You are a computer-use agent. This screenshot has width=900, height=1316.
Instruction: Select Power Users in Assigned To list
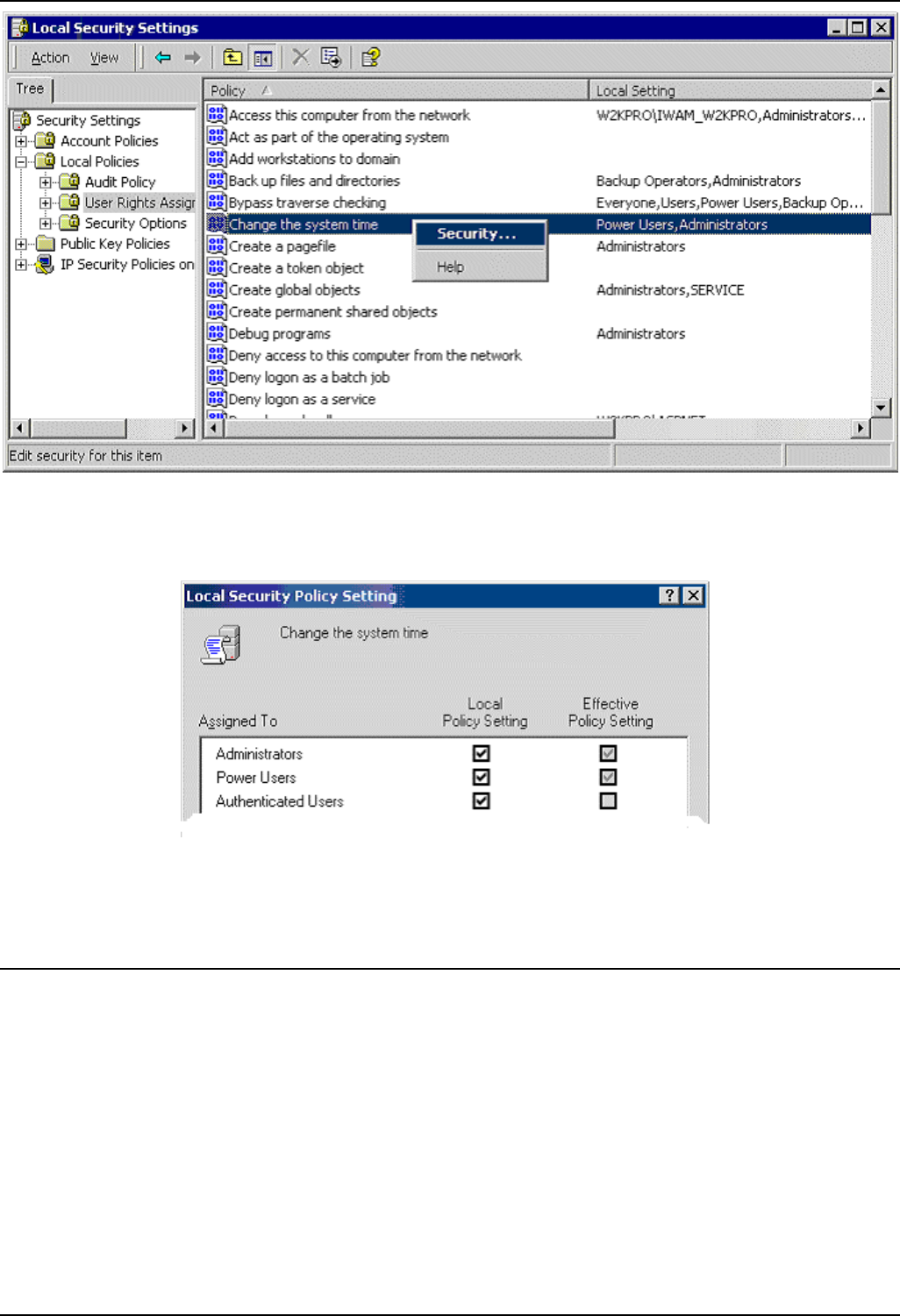(255, 778)
